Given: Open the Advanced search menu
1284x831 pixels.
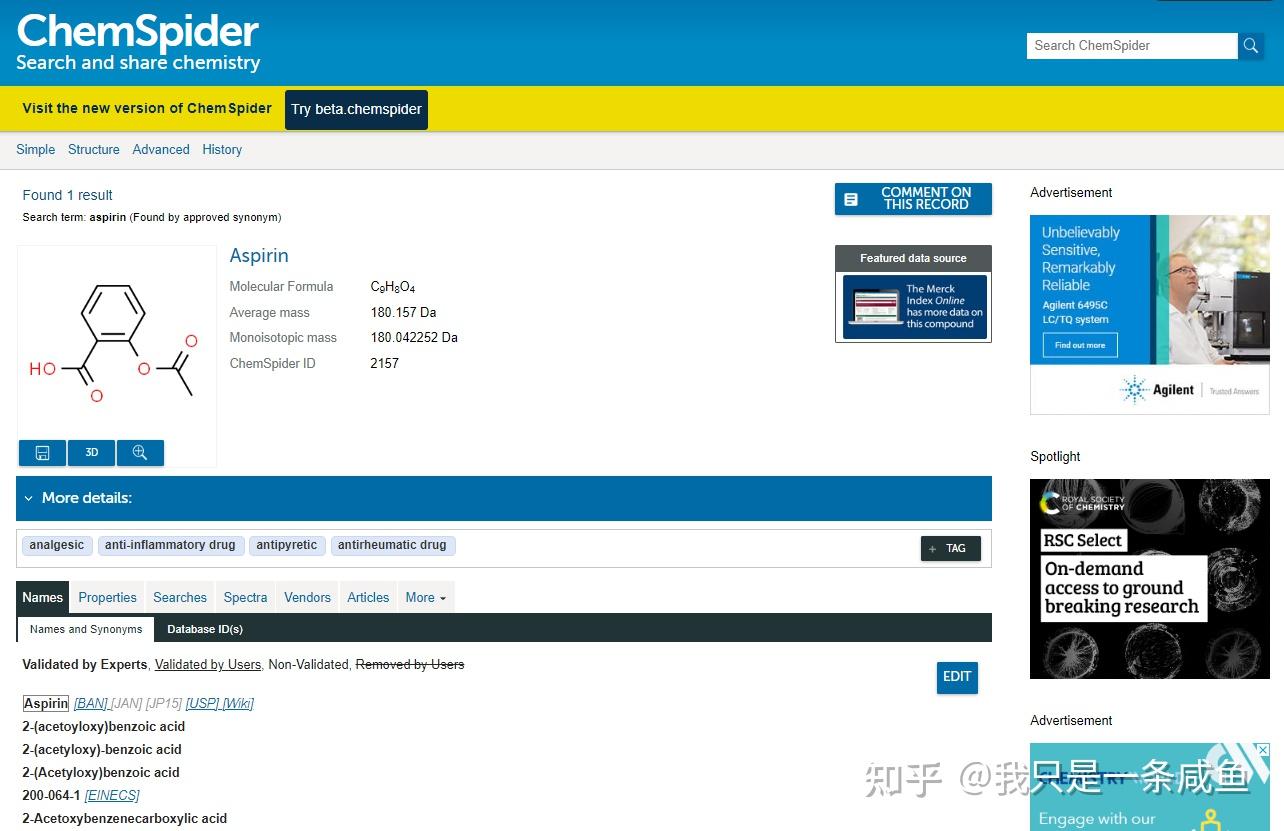Looking at the screenshot, I should tap(160, 149).
